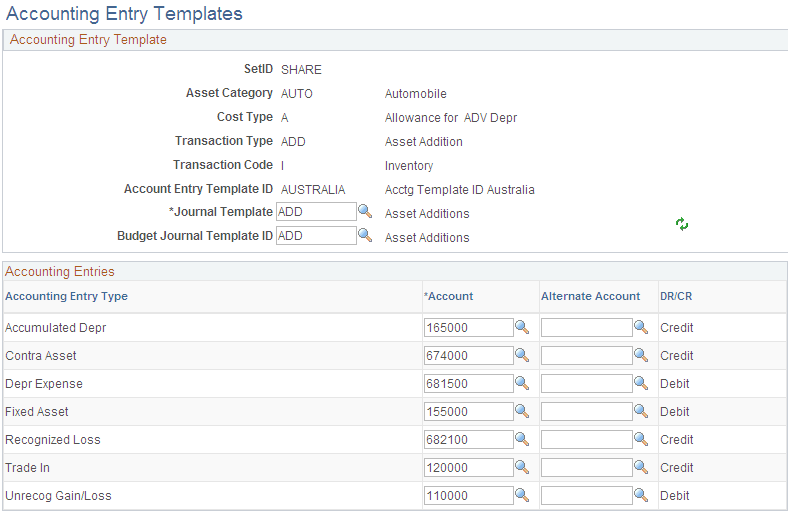Open Alternate Account lookup for Unrecog Gain/Loss
Image resolution: width=788 pixels, height=511 pixels.
click(x=641, y=496)
